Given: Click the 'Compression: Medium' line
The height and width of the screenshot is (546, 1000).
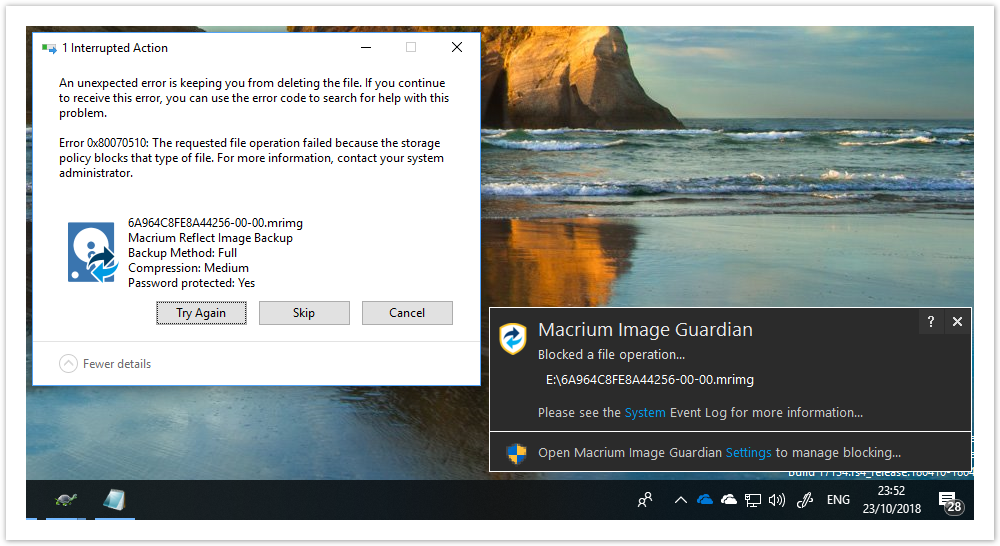Looking at the screenshot, I should (x=188, y=268).
